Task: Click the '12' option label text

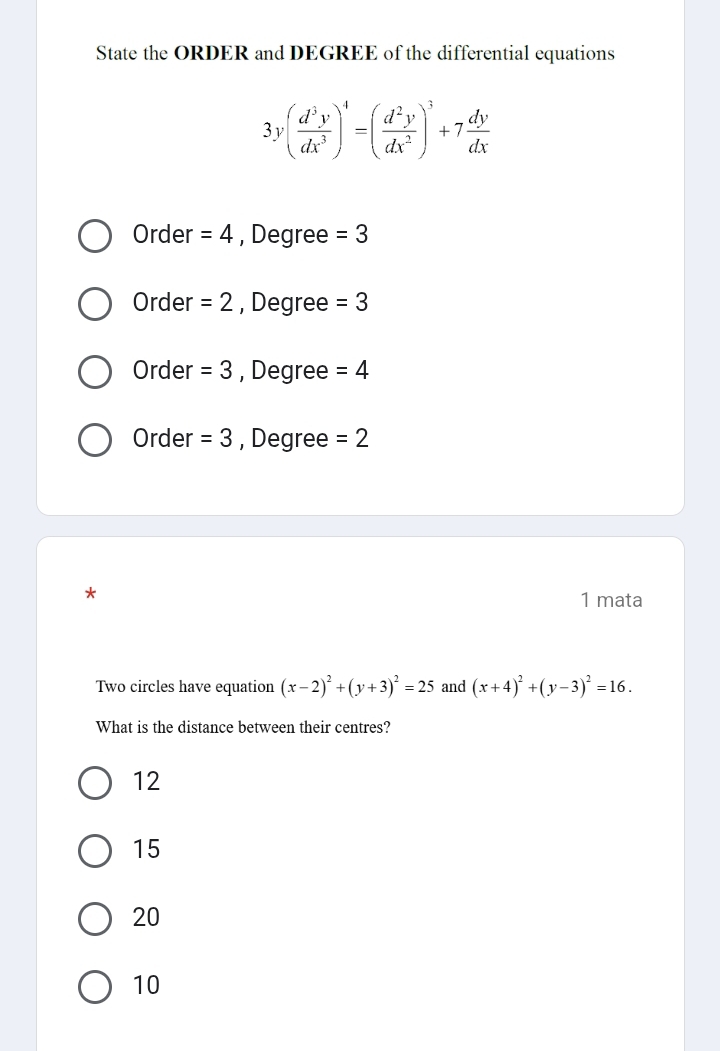Action: (146, 782)
